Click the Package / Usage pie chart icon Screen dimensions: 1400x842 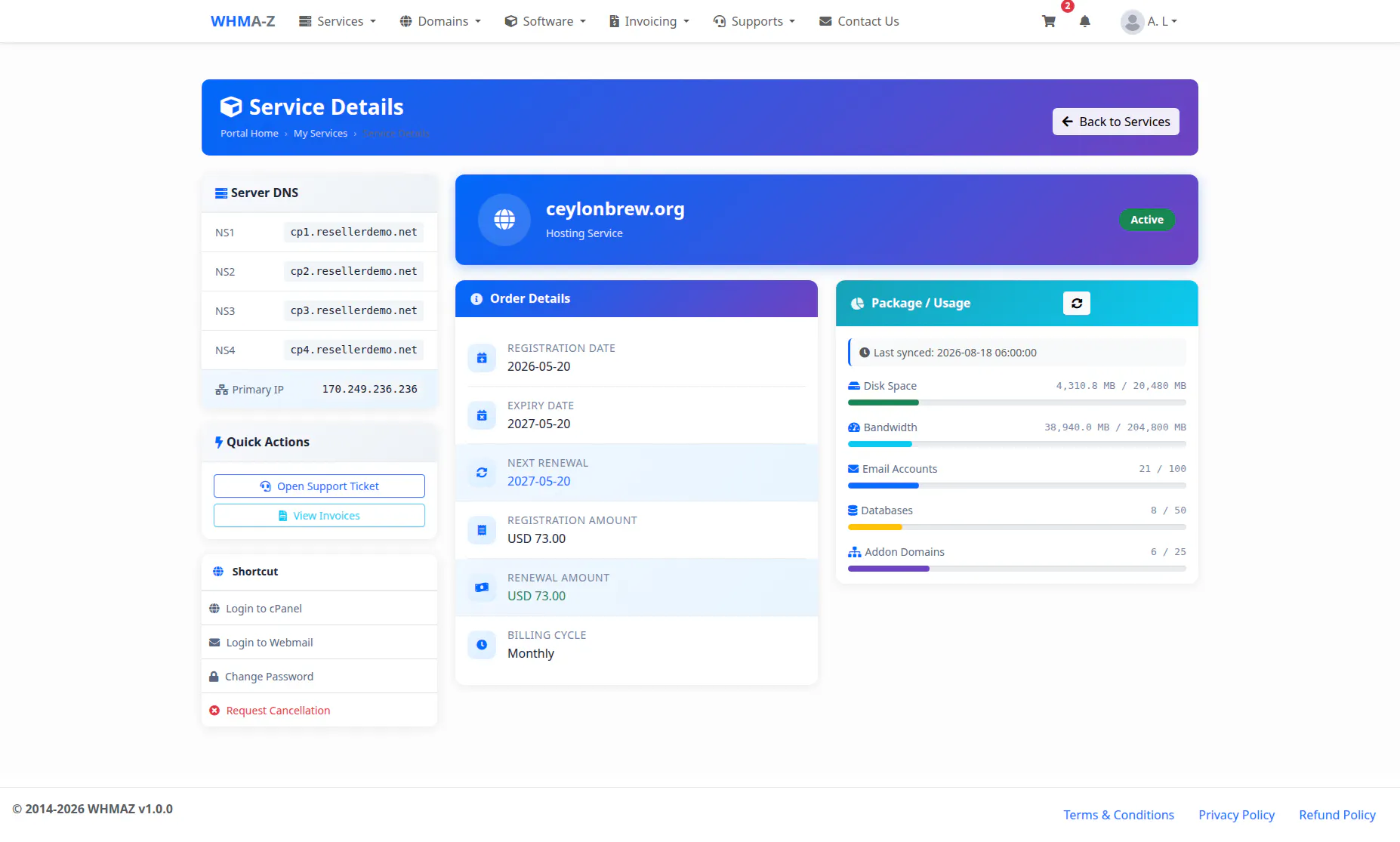[x=857, y=304]
